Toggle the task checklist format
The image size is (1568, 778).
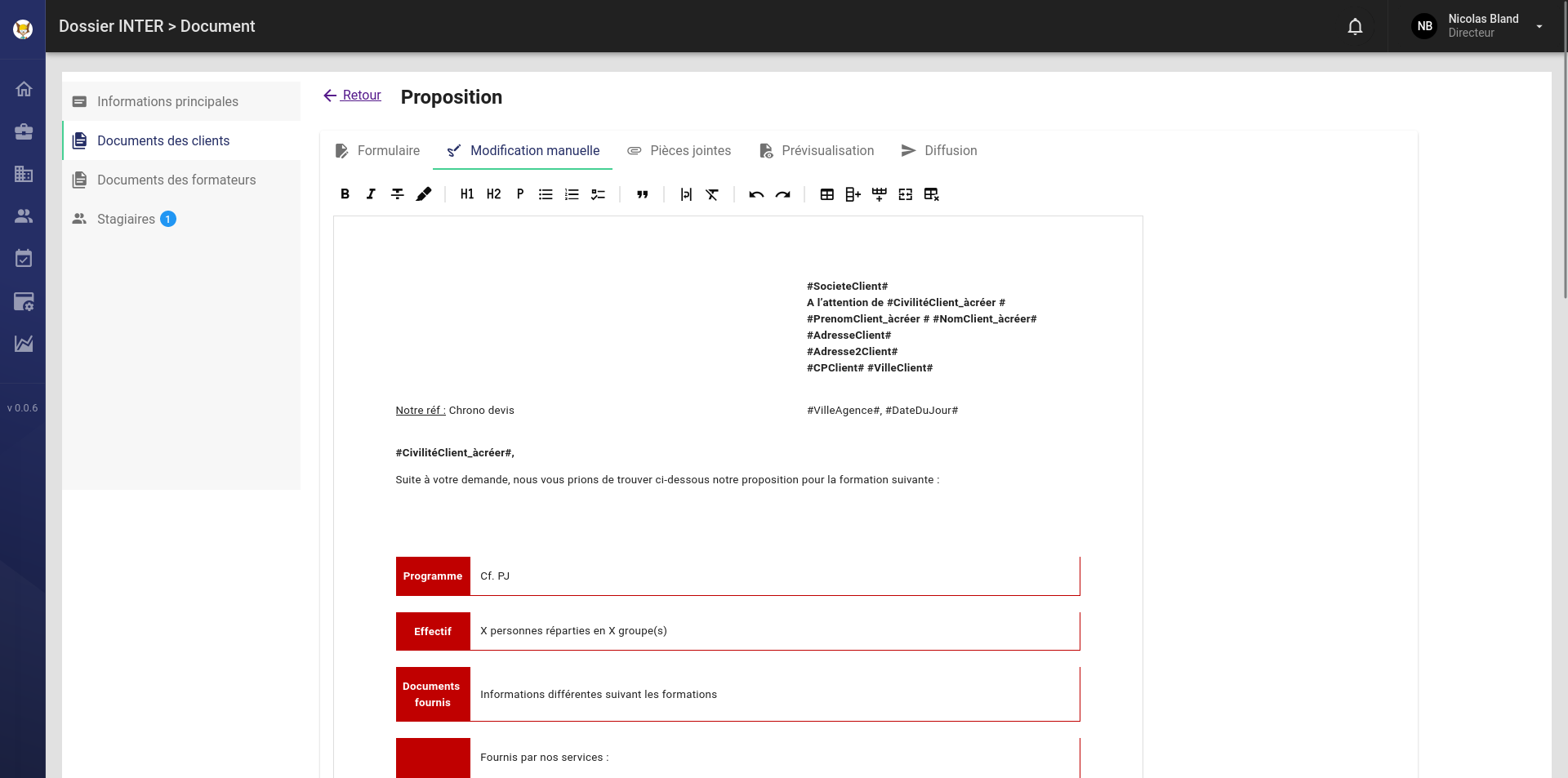(598, 194)
